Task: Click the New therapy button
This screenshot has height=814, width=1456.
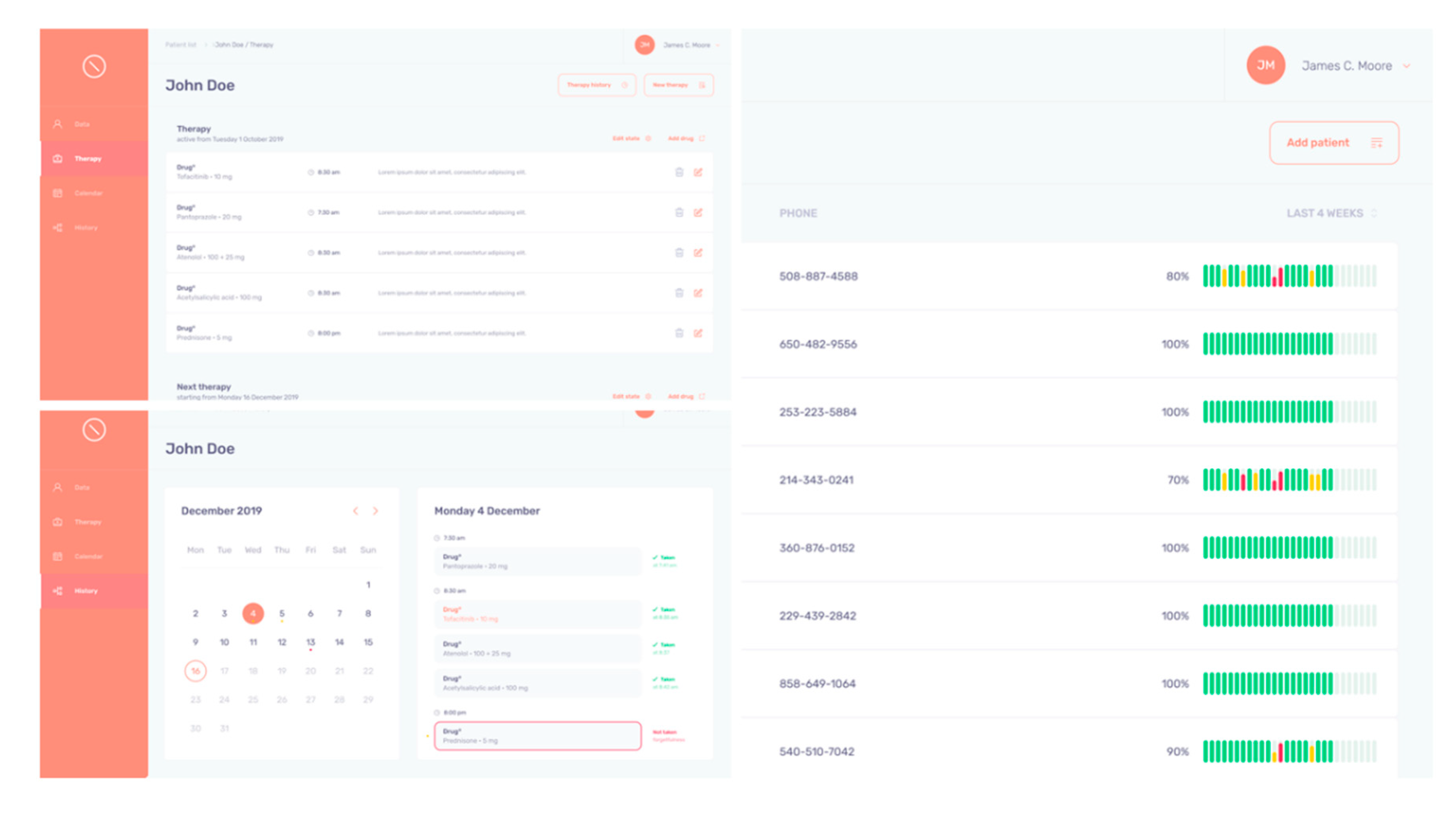Action: [x=678, y=85]
